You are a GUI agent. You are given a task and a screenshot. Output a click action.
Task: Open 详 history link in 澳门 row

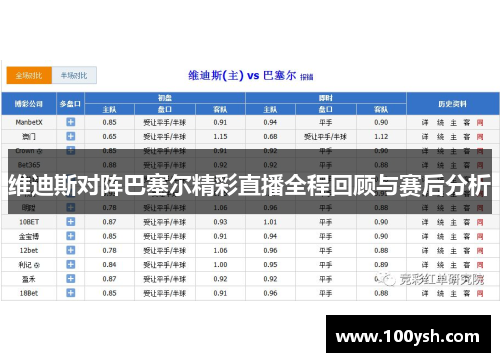coord(425,137)
